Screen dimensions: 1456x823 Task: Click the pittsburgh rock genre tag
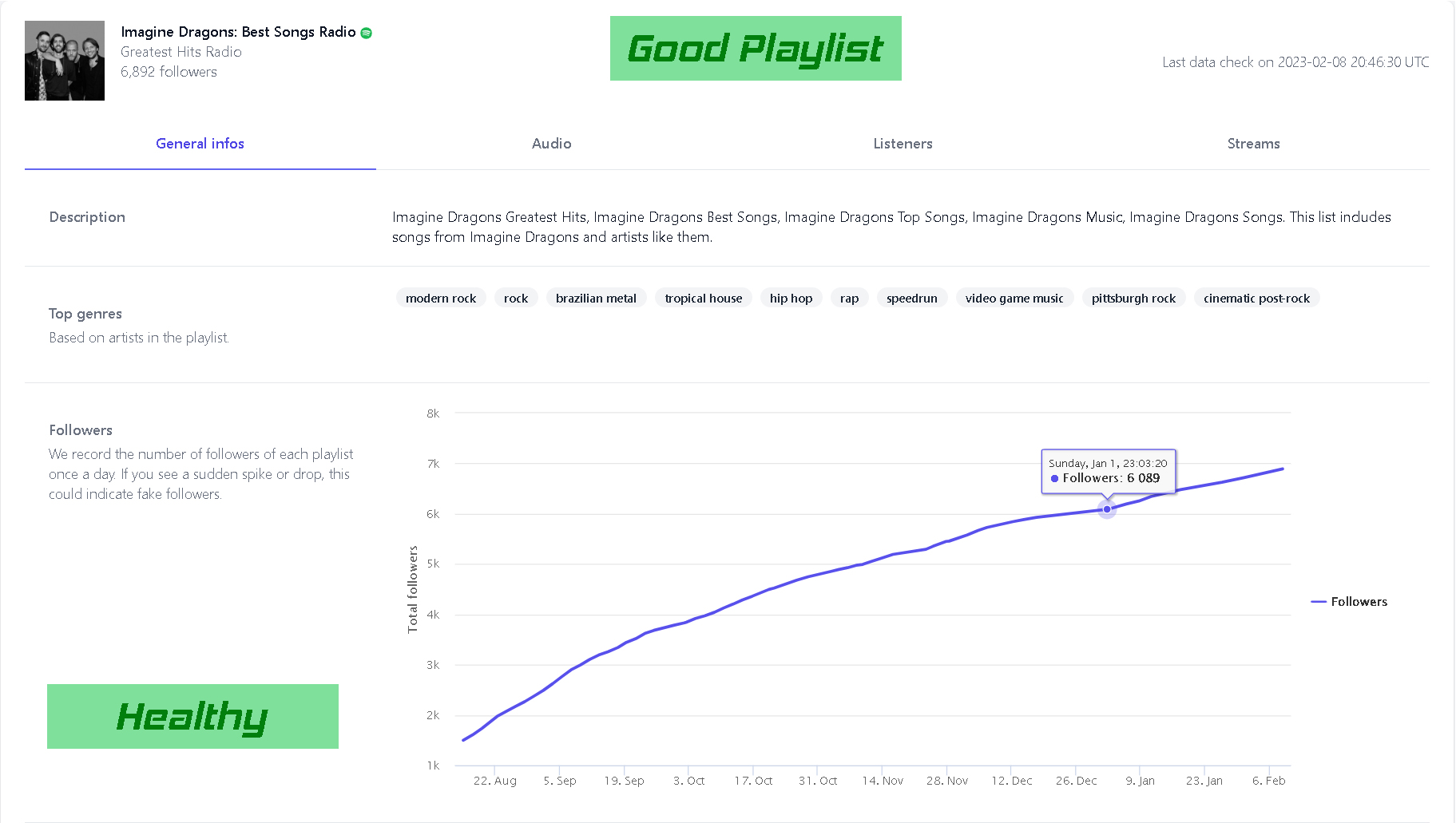click(x=1133, y=299)
